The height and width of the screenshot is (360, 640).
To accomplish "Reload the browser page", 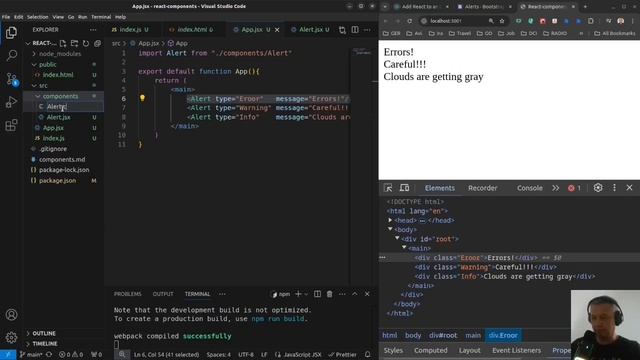I will pyautogui.click(x=409, y=21).
